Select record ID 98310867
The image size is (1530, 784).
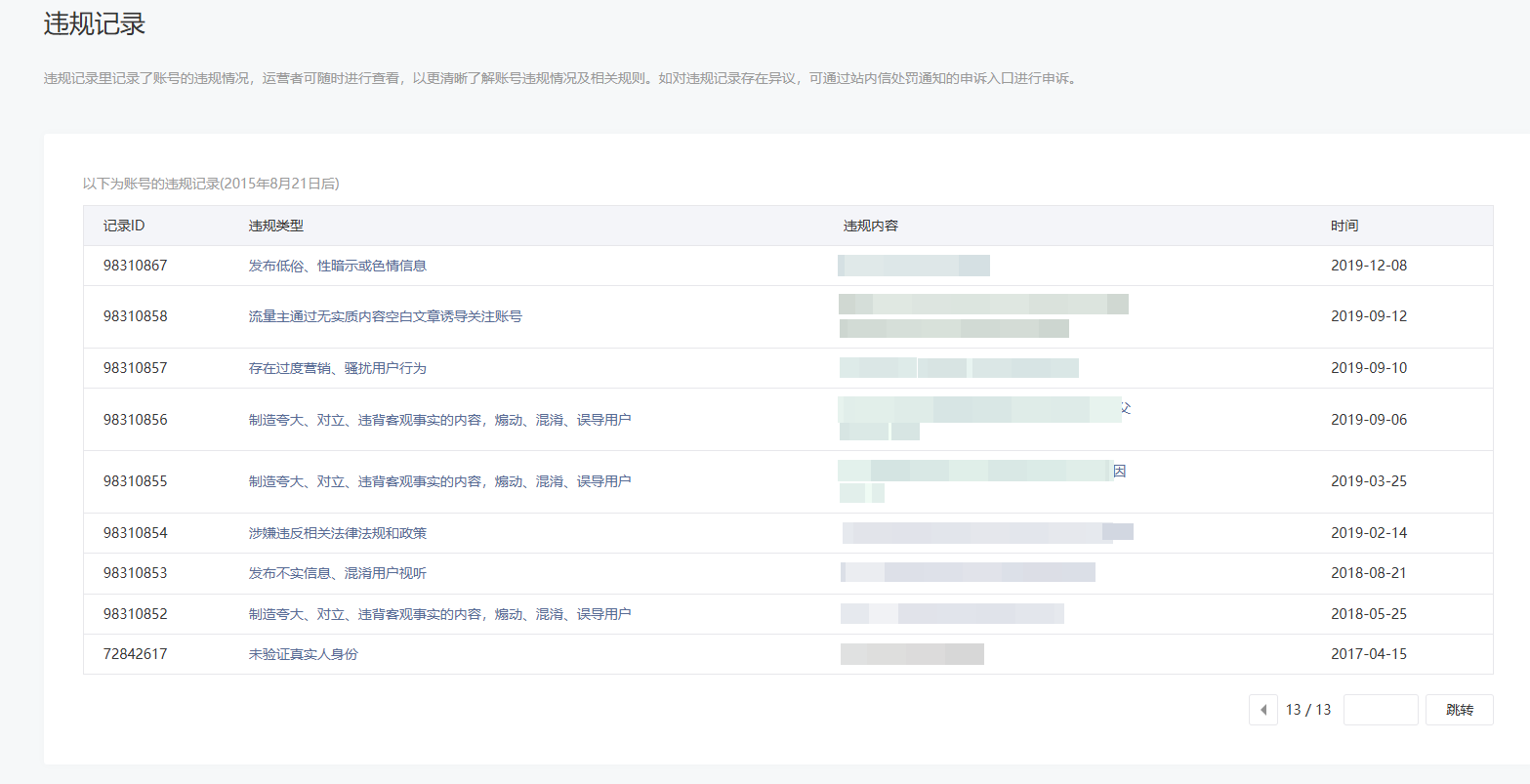[136, 266]
